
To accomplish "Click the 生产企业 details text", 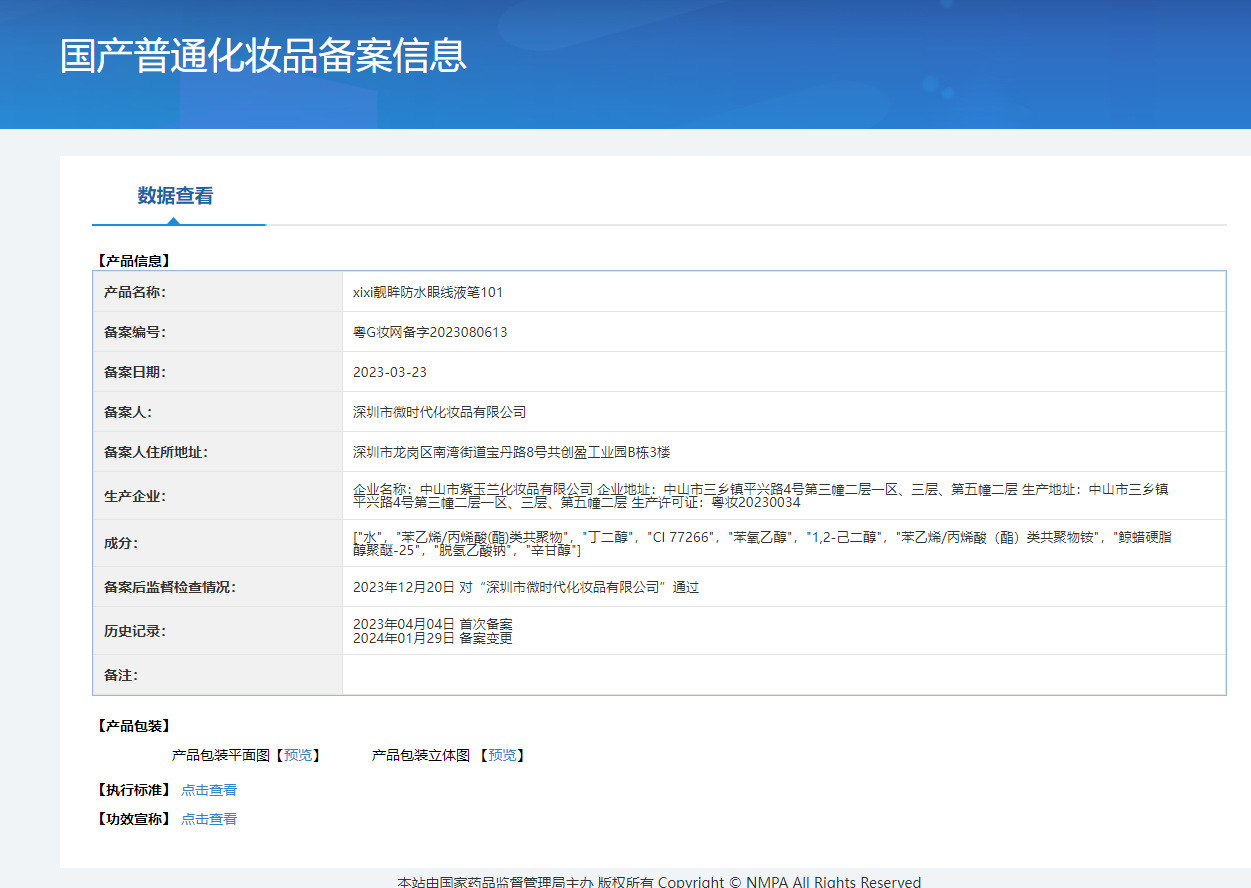I will (760, 495).
